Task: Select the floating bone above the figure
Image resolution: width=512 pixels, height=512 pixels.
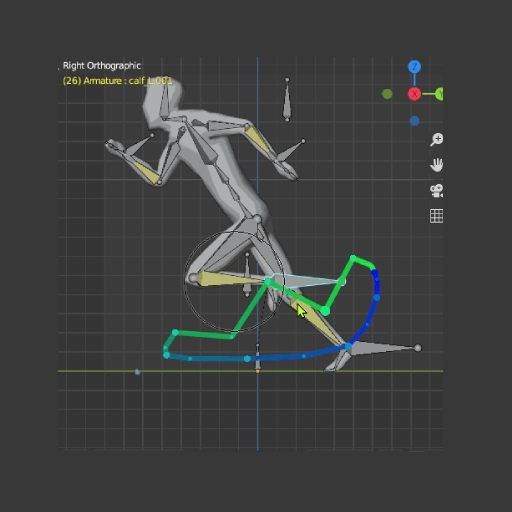Action: (x=287, y=100)
